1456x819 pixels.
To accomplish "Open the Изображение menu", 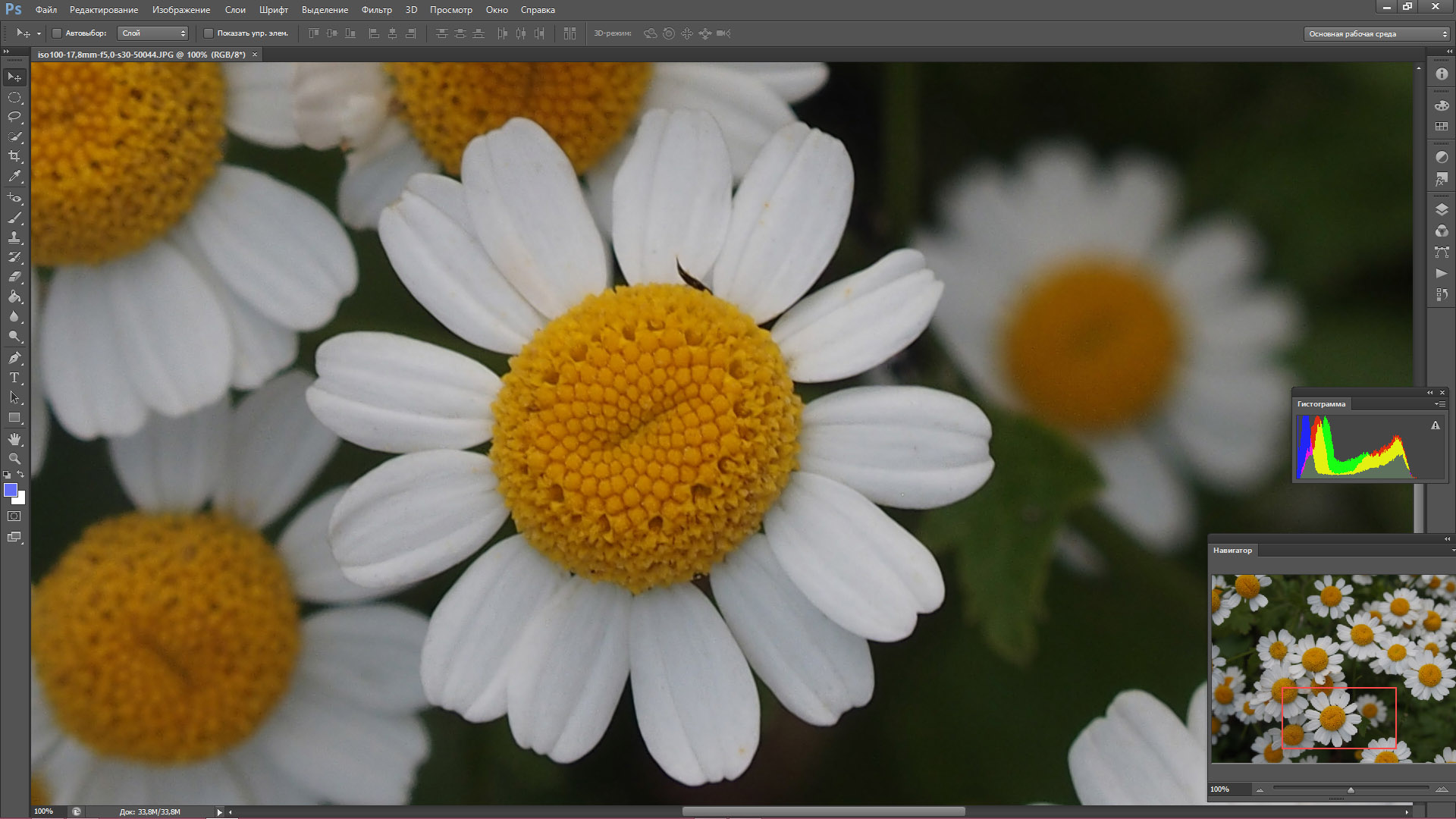I will [181, 10].
